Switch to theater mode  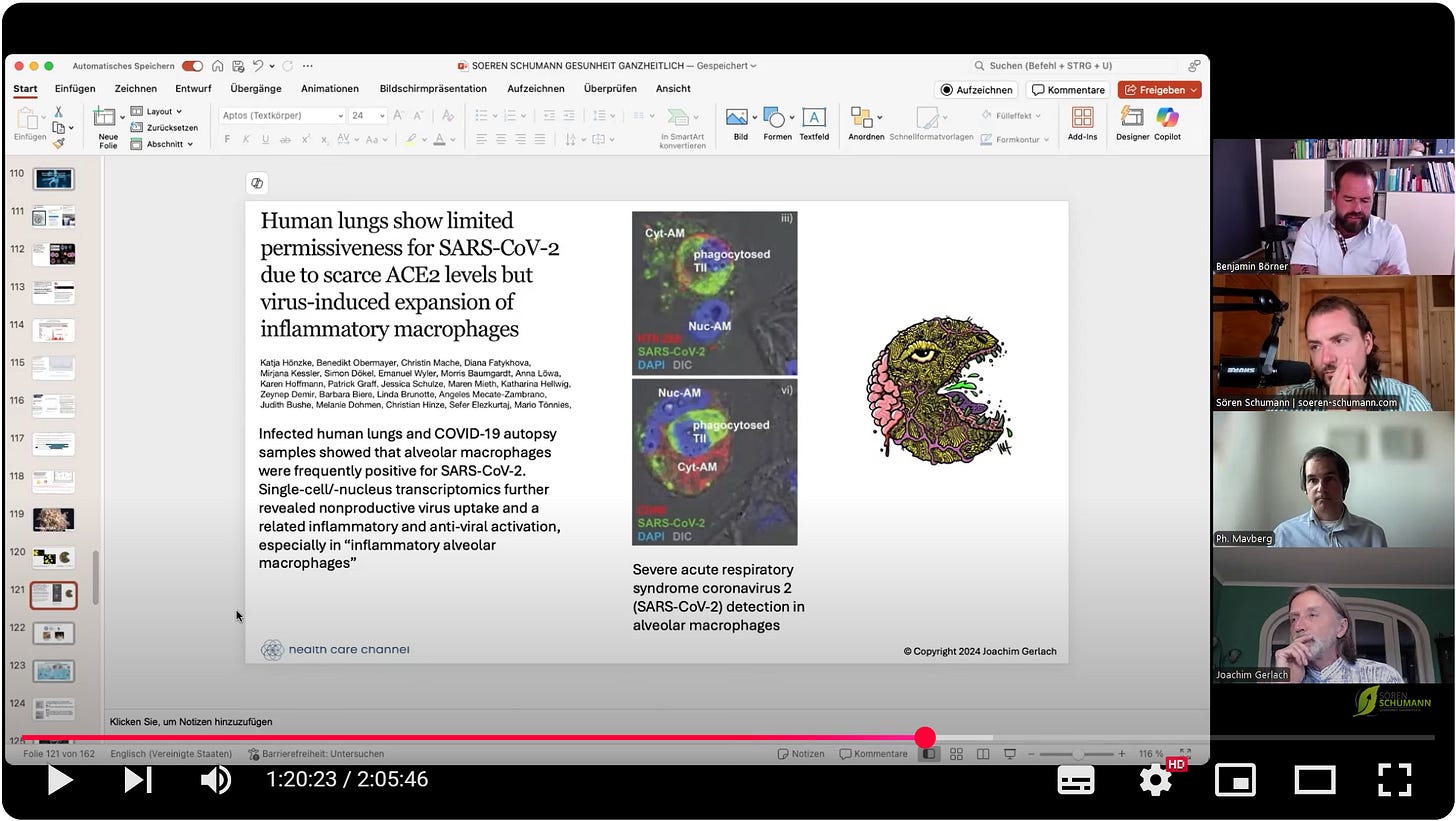click(x=1314, y=780)
